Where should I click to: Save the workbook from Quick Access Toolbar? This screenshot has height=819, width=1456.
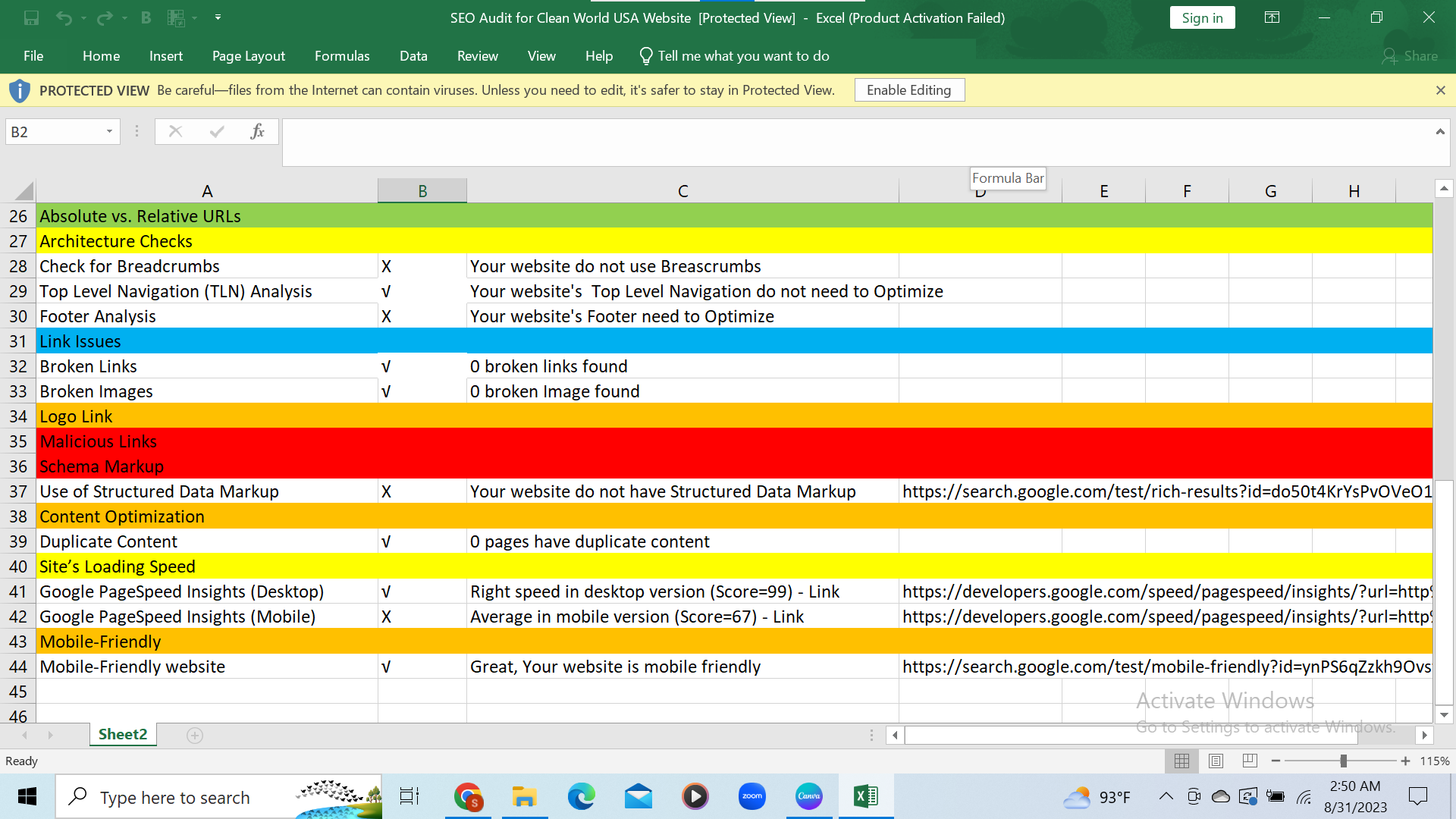[30, 17]
